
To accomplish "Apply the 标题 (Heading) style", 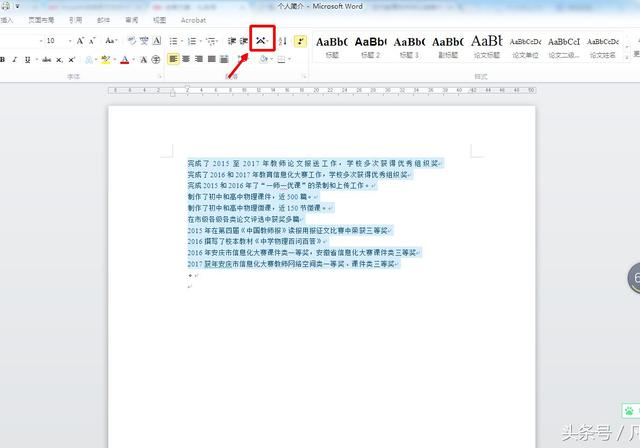I will pos(332,47).
